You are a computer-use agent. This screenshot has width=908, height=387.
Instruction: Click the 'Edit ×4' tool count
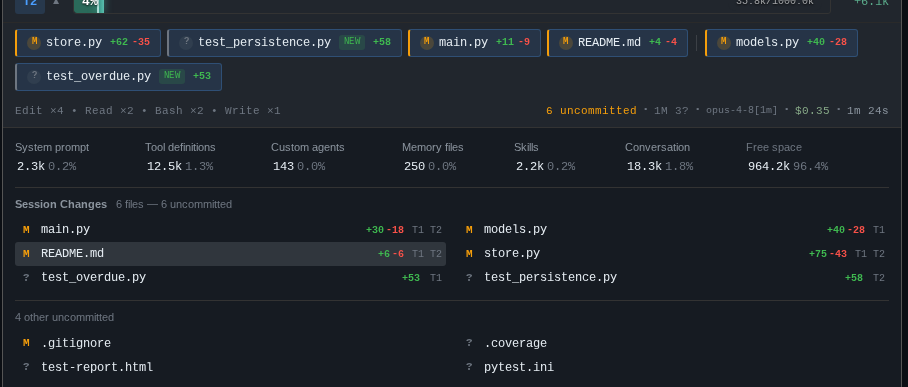coord(39,111)
